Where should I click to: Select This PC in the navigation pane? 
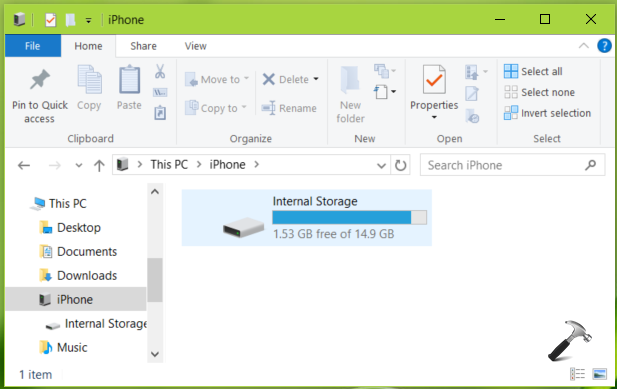tap(67, 203)
